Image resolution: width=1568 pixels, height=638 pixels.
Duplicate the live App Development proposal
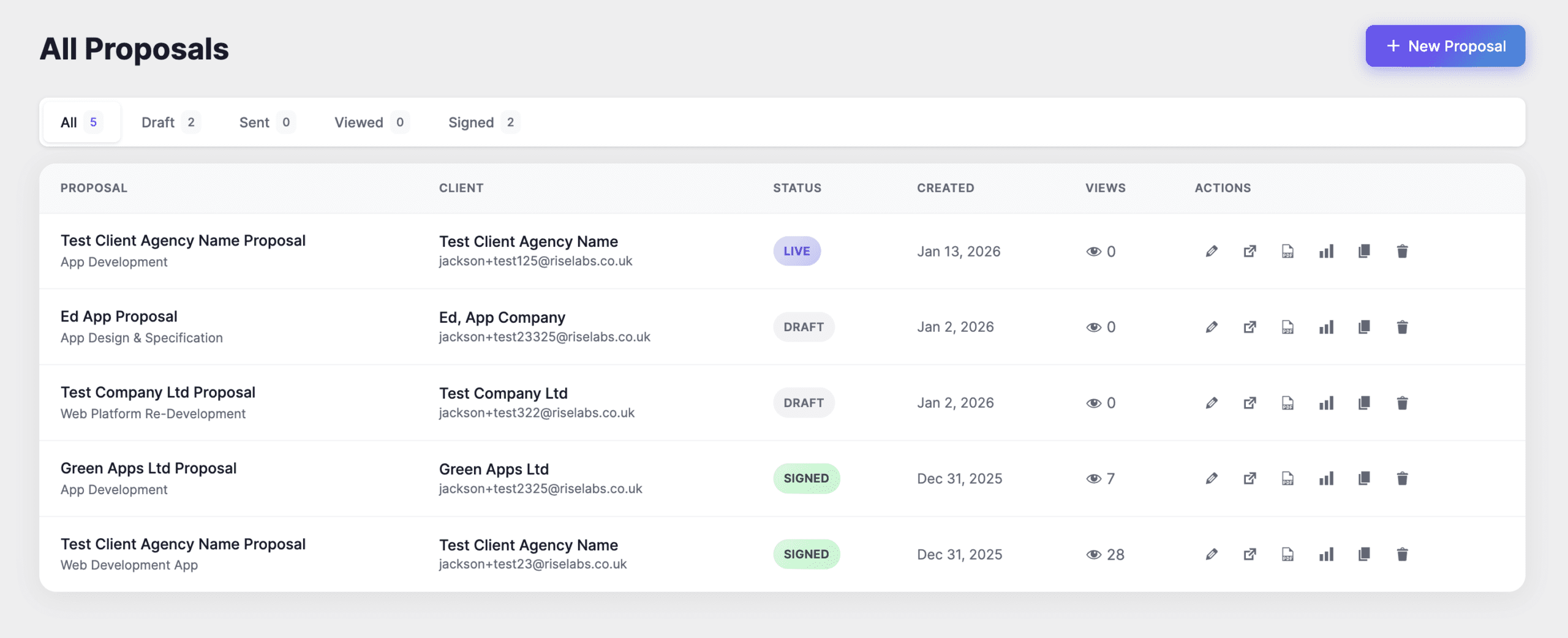pyautogui.click(x=1364, y=251)
